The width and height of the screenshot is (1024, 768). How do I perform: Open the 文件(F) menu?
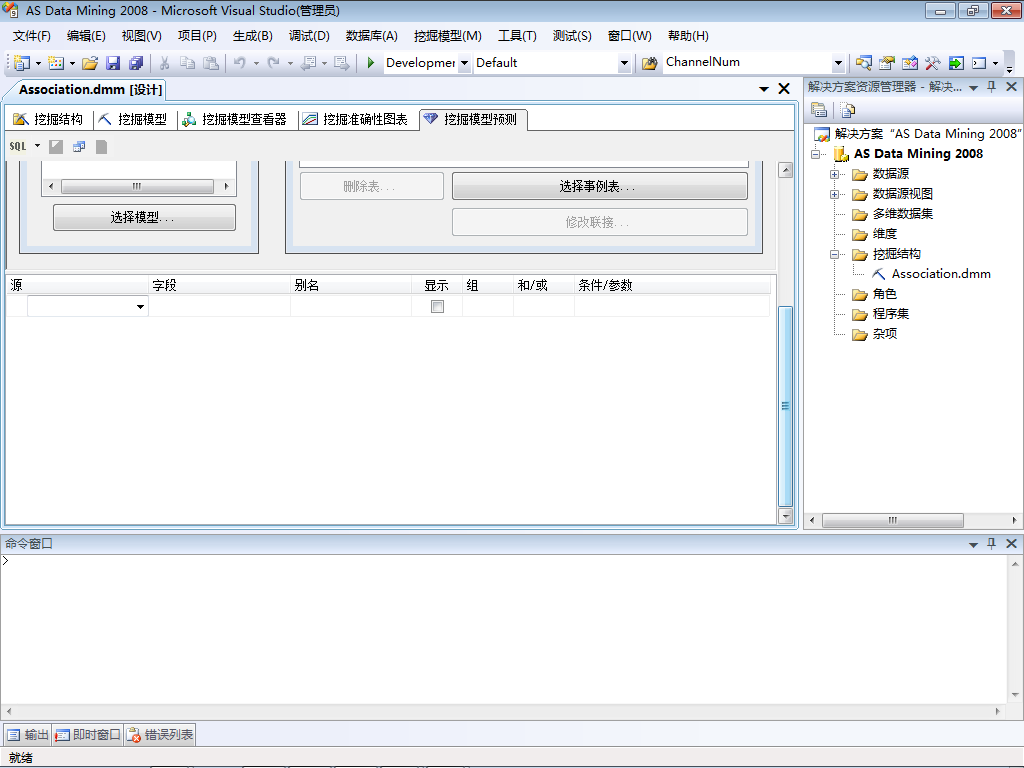[31, 36]
